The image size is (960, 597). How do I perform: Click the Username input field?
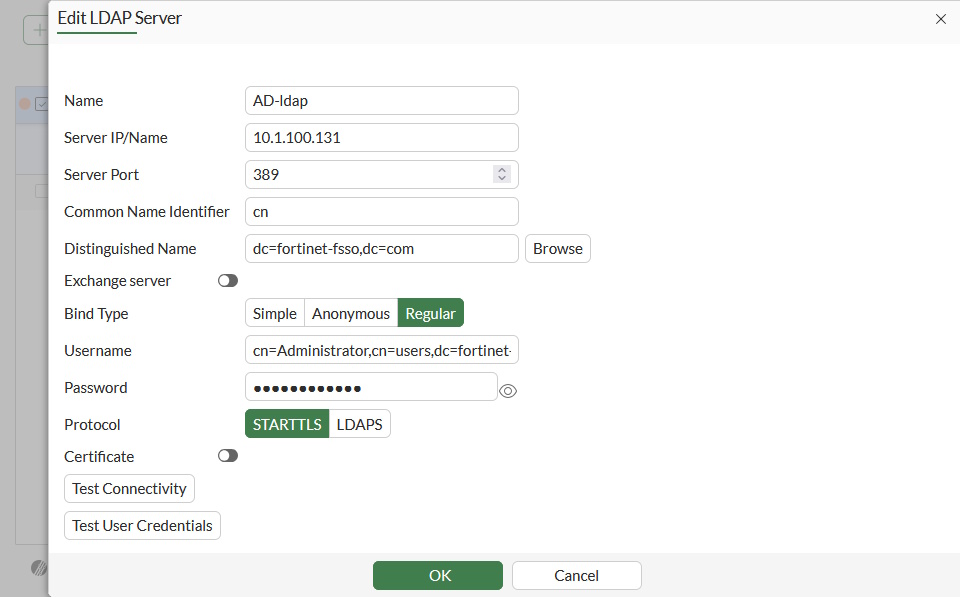point(381,350)
